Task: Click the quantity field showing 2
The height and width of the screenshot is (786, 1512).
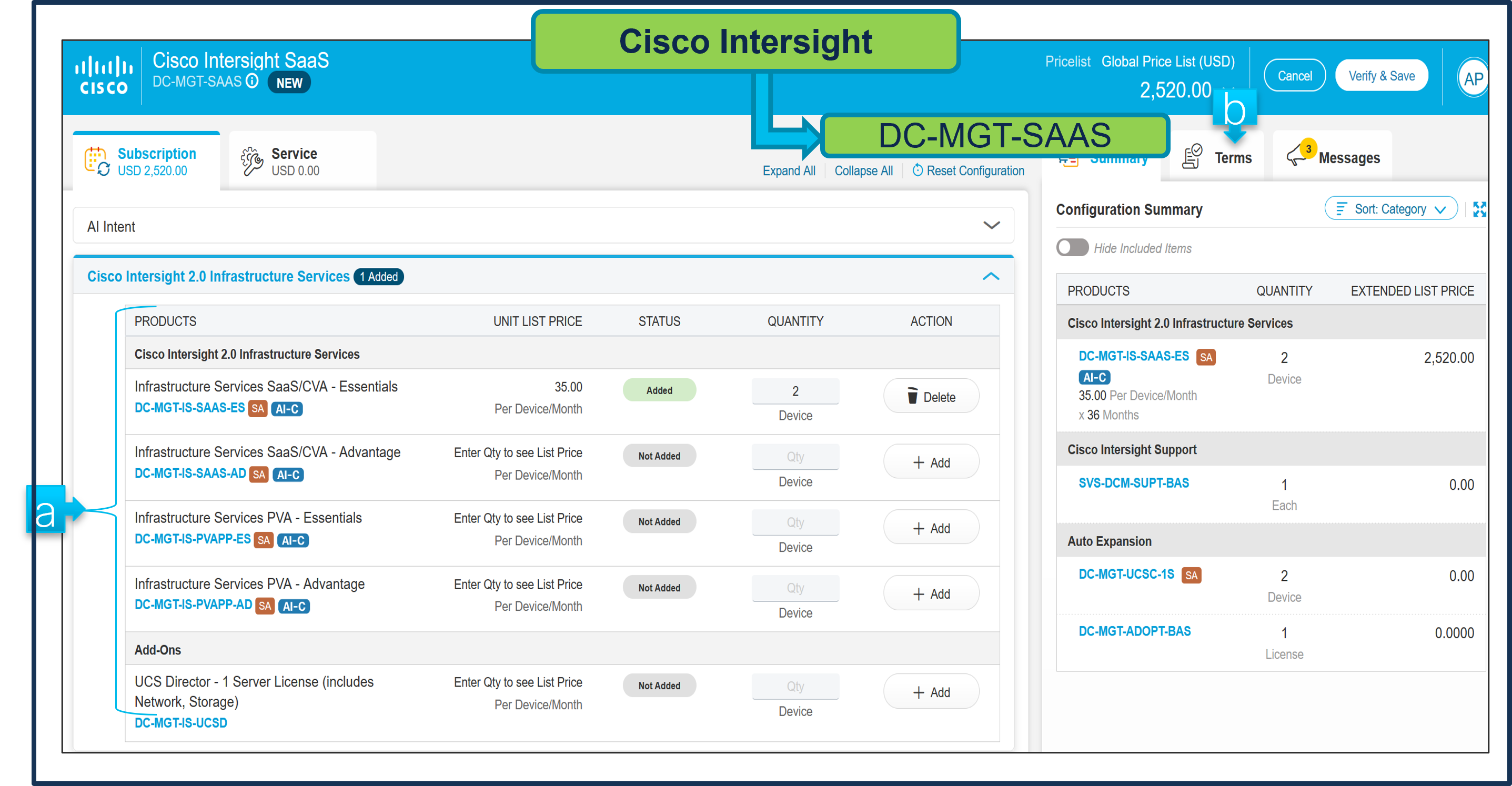Action: pos(795,391)
